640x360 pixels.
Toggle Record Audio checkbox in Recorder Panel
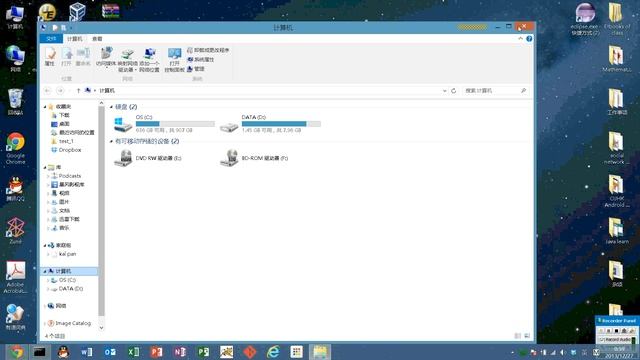coord(602,340)
